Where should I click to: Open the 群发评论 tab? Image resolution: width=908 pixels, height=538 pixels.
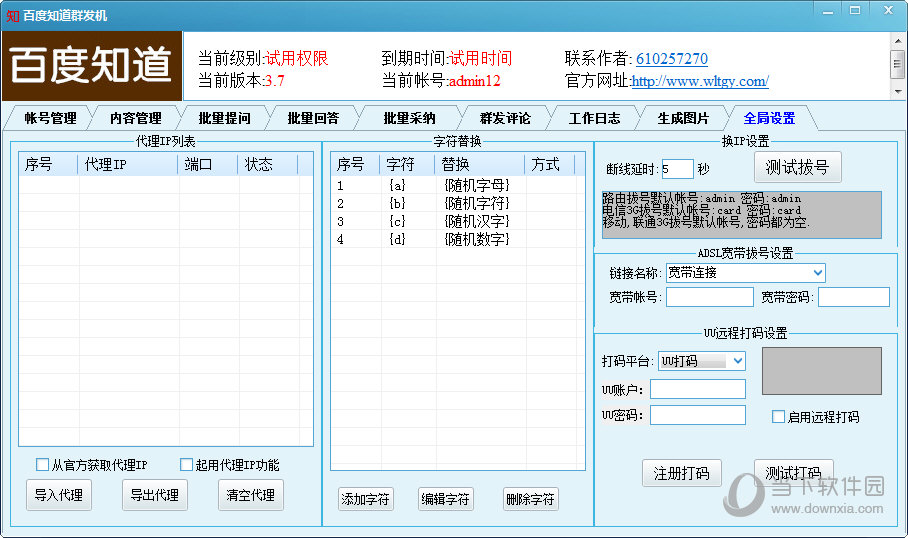coord(505,118)
